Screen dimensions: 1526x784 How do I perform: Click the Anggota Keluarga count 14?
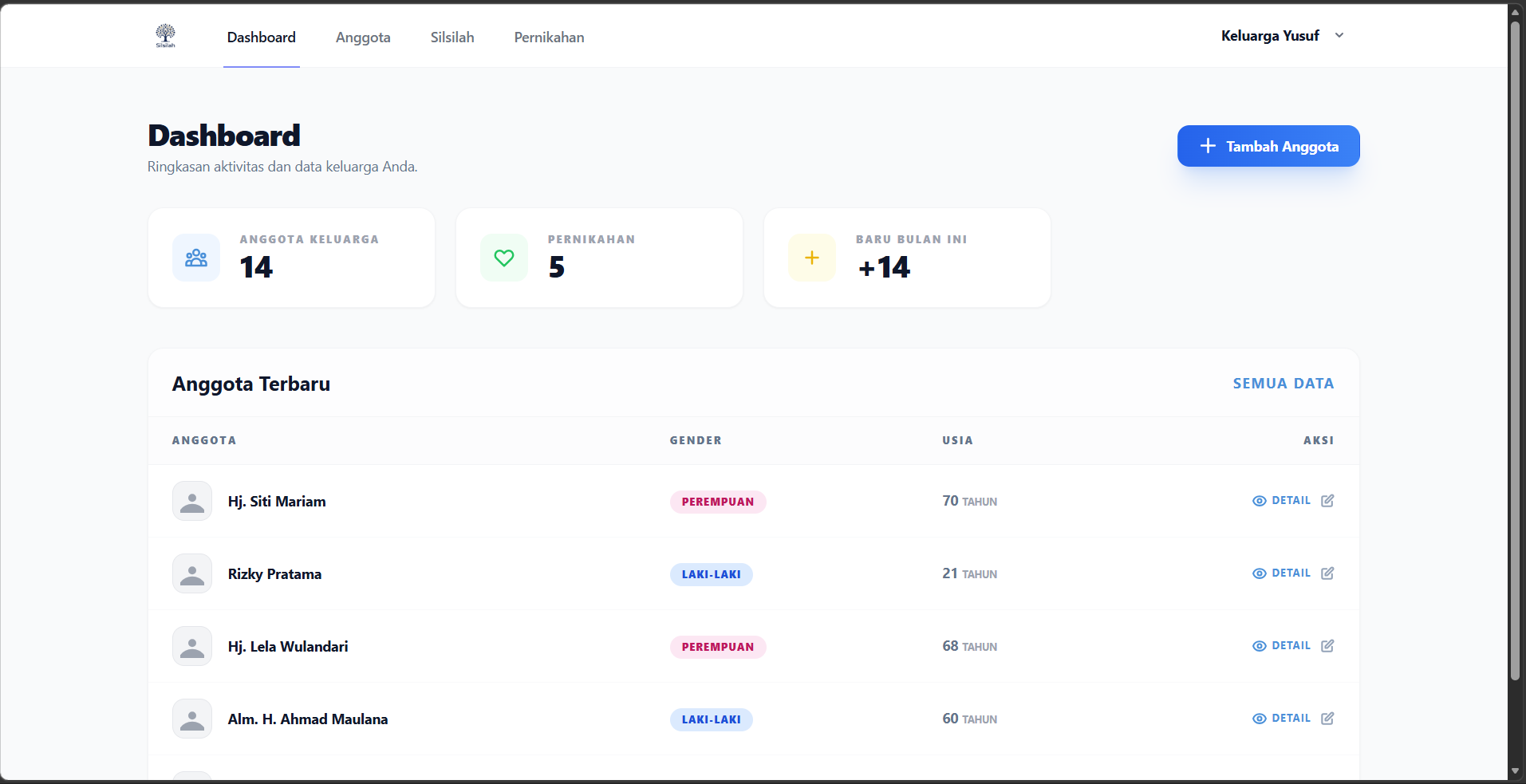[256, 267]
